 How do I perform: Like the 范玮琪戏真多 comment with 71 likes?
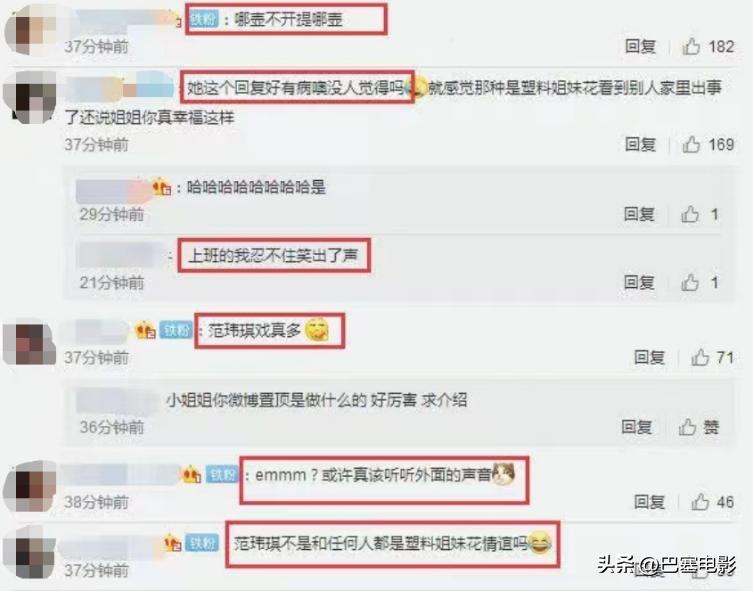(700, 357)
